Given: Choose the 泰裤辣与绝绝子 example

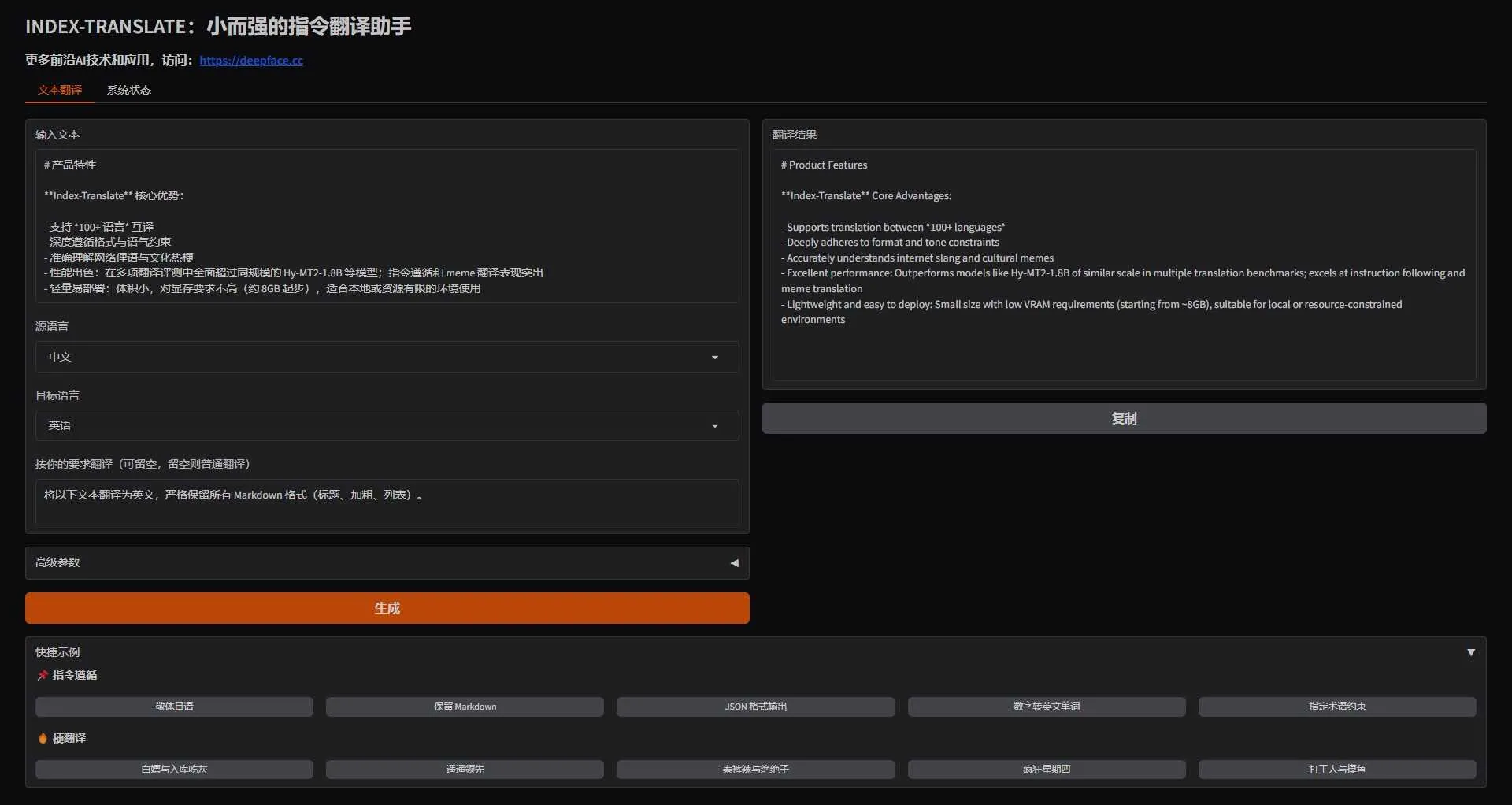Looking at the screenshot, I should point(756,770).
